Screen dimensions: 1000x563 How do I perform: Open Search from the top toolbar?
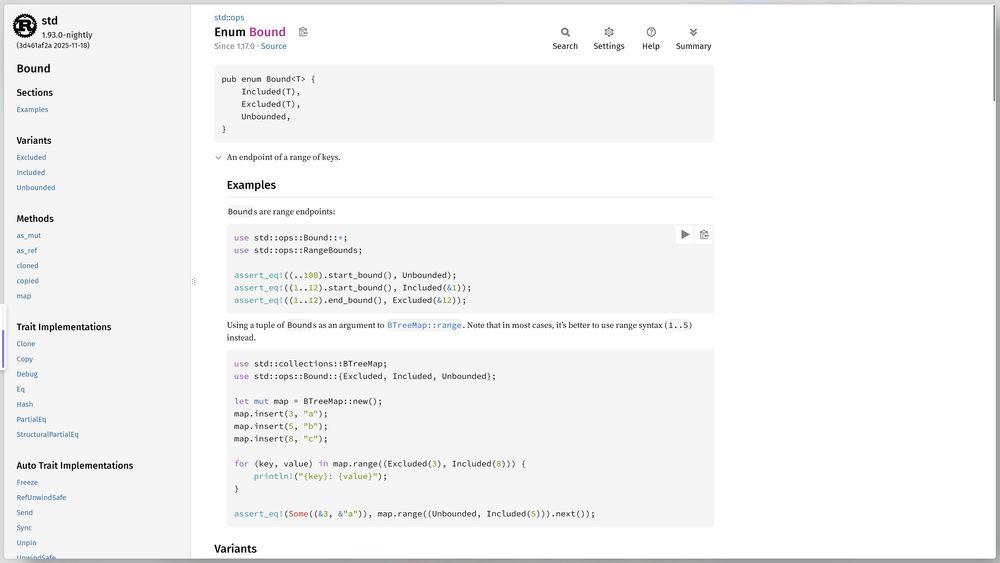565,39
